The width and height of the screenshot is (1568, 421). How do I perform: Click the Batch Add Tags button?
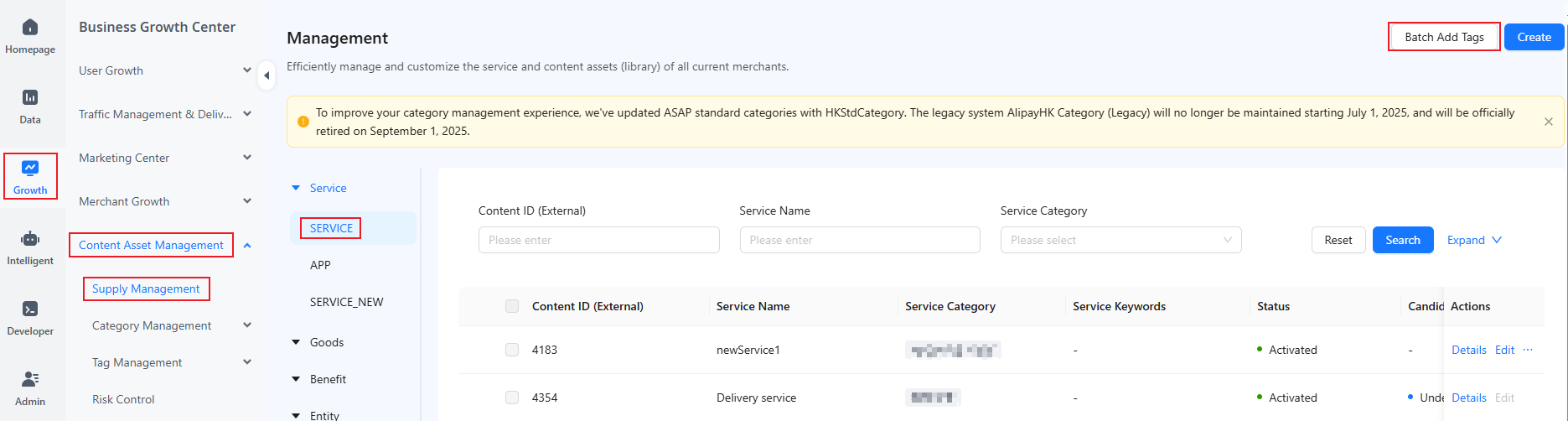[x=1444, y=37]
